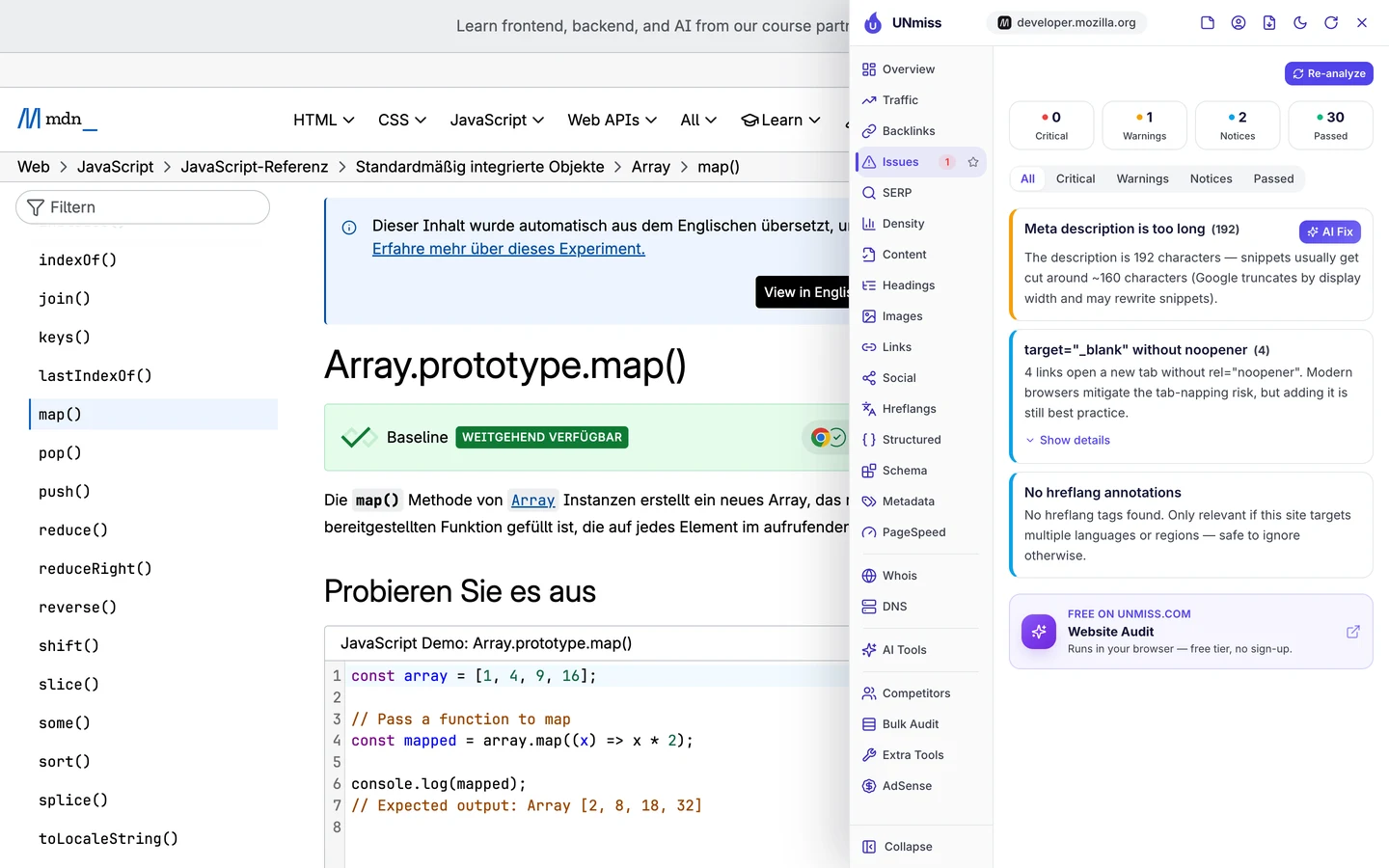Screen dimensions: 1389x868
Task: Go to Backlinks in the sidebar
Action: pos(921,131)
